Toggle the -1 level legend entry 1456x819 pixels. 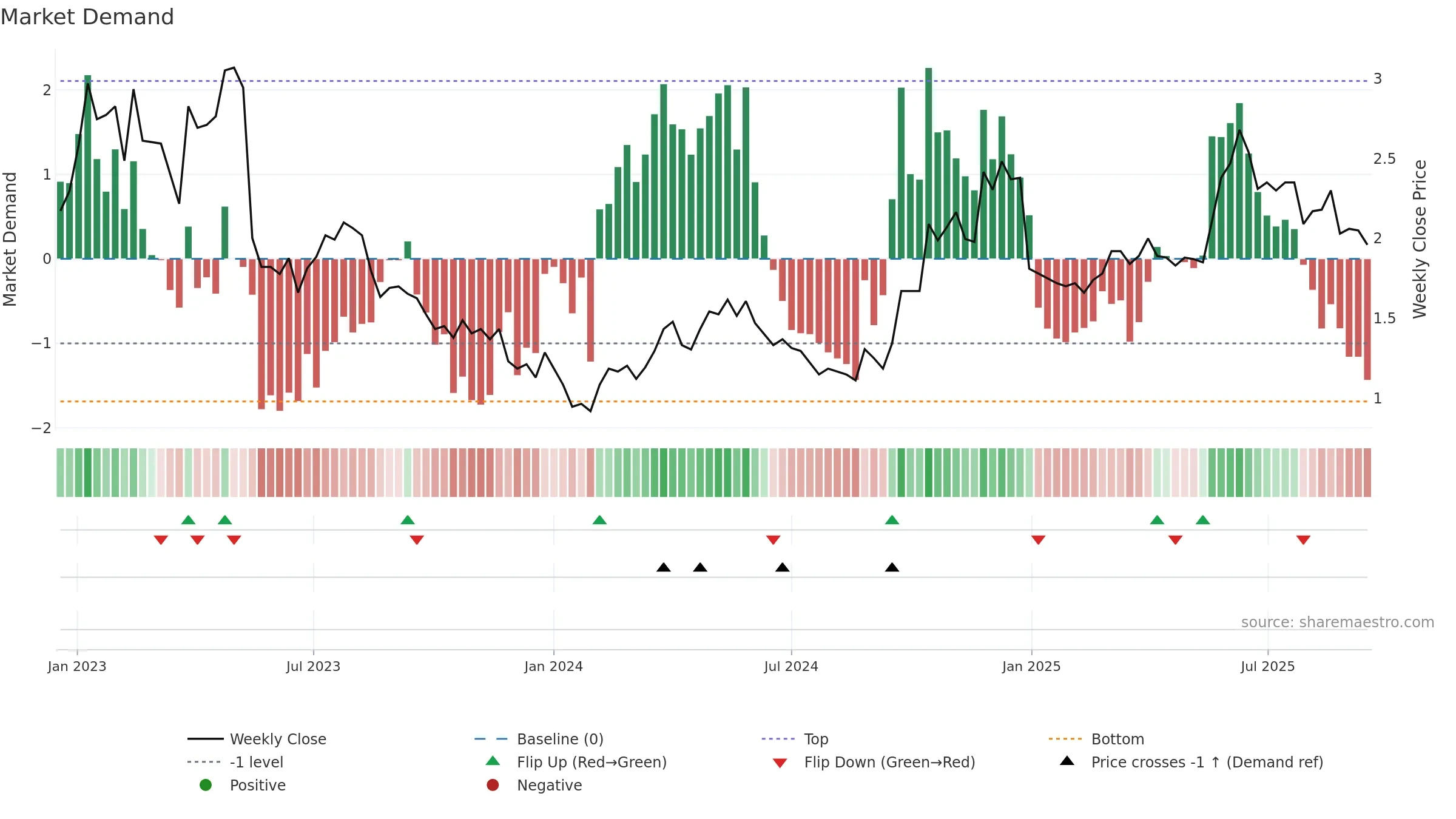(x=235, y=762)
